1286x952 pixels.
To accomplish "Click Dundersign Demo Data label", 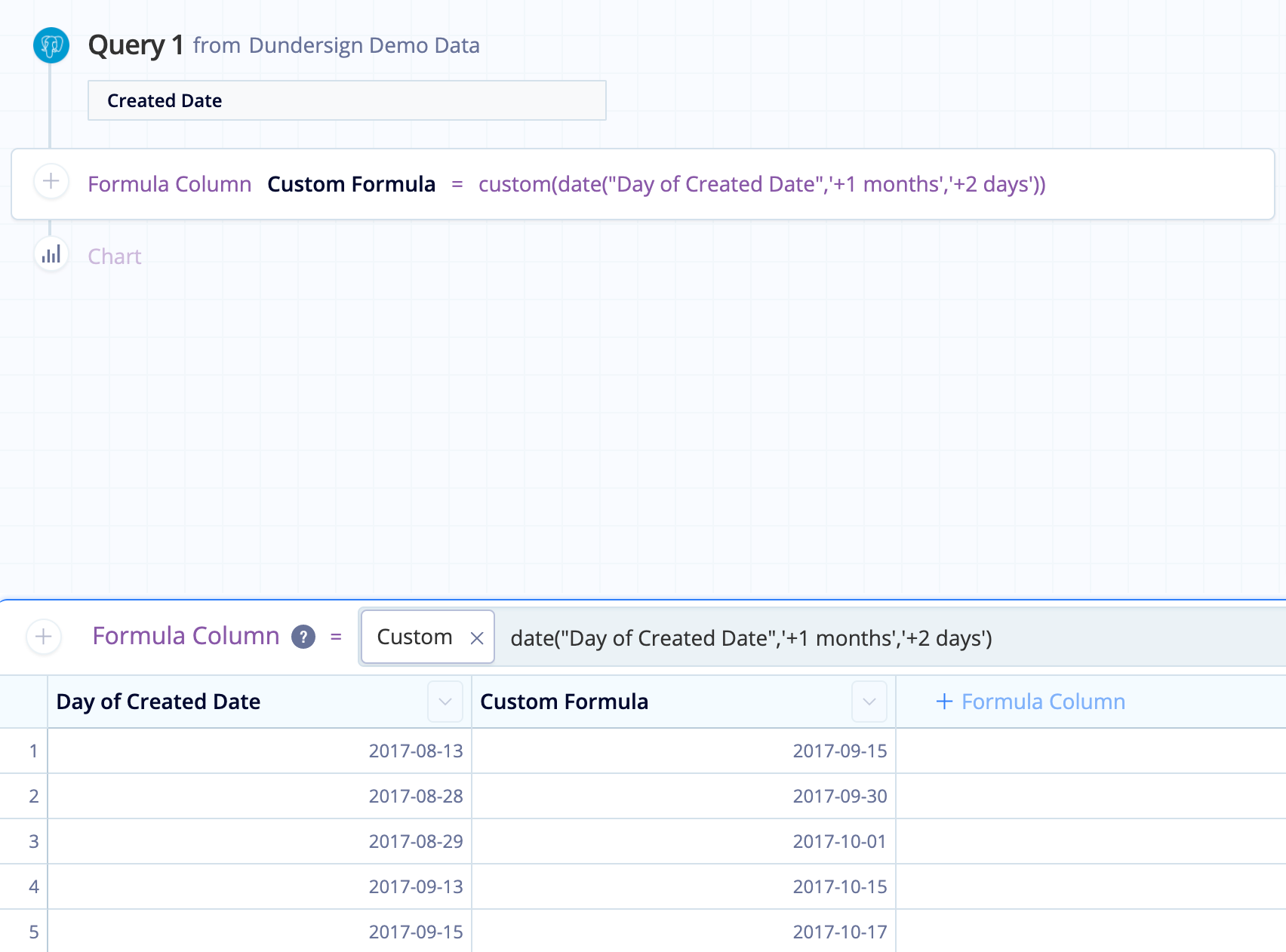I will tap(363, 46).
